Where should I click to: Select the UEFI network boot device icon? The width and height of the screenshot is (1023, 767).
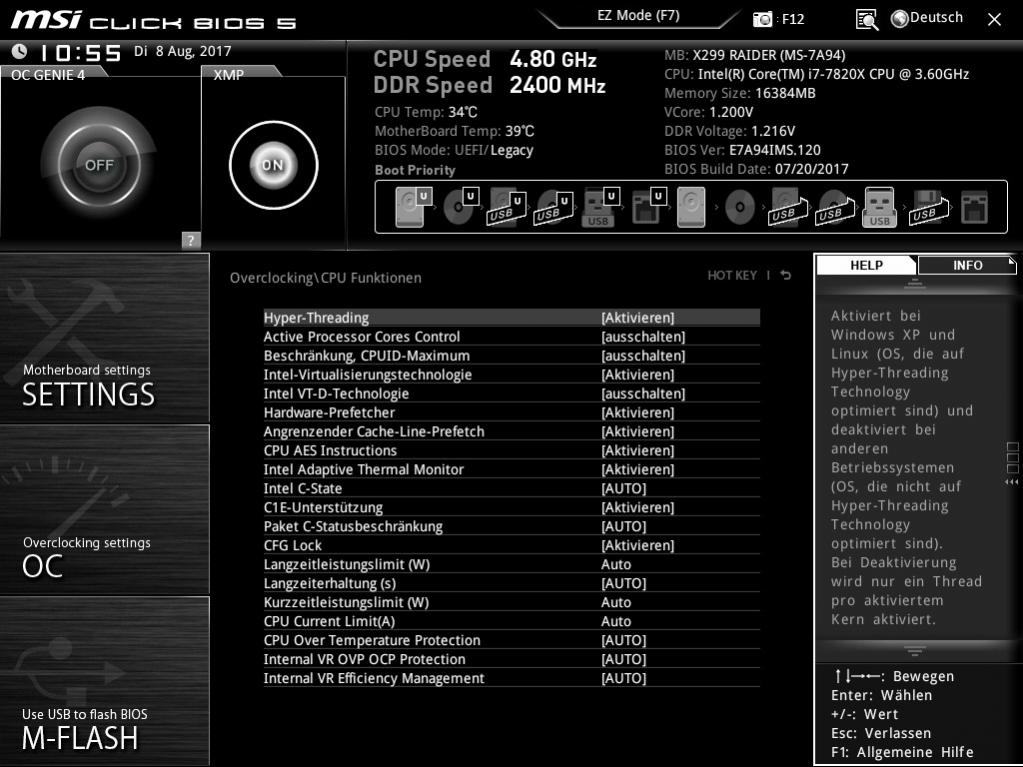(649, 207)
